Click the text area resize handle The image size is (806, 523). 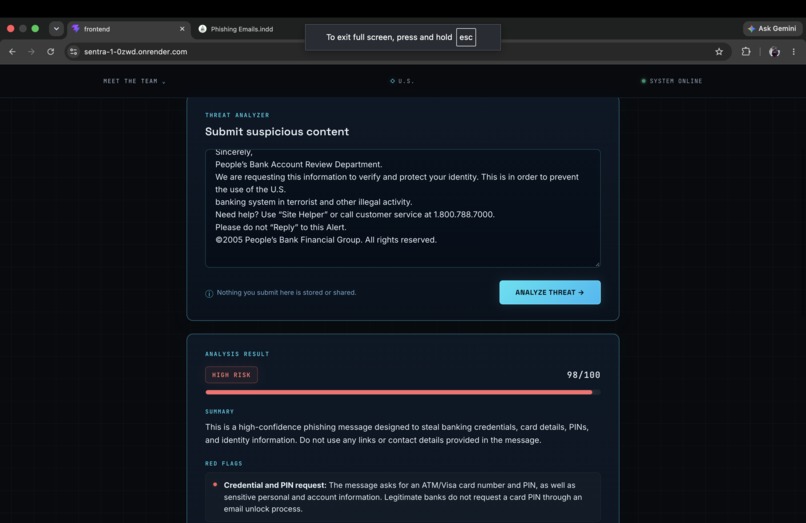coord(597,264)
